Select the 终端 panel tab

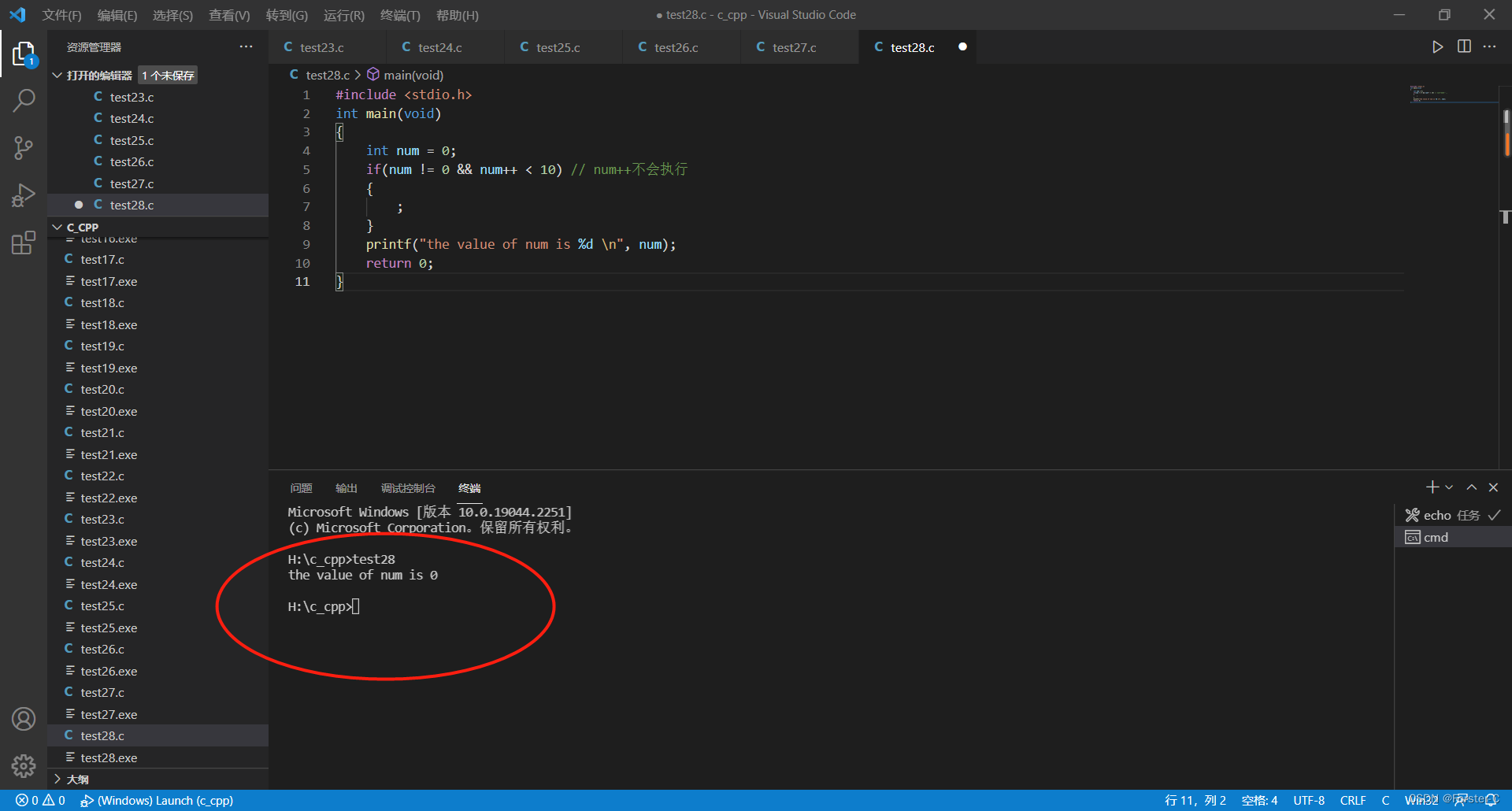pos(469,488)
